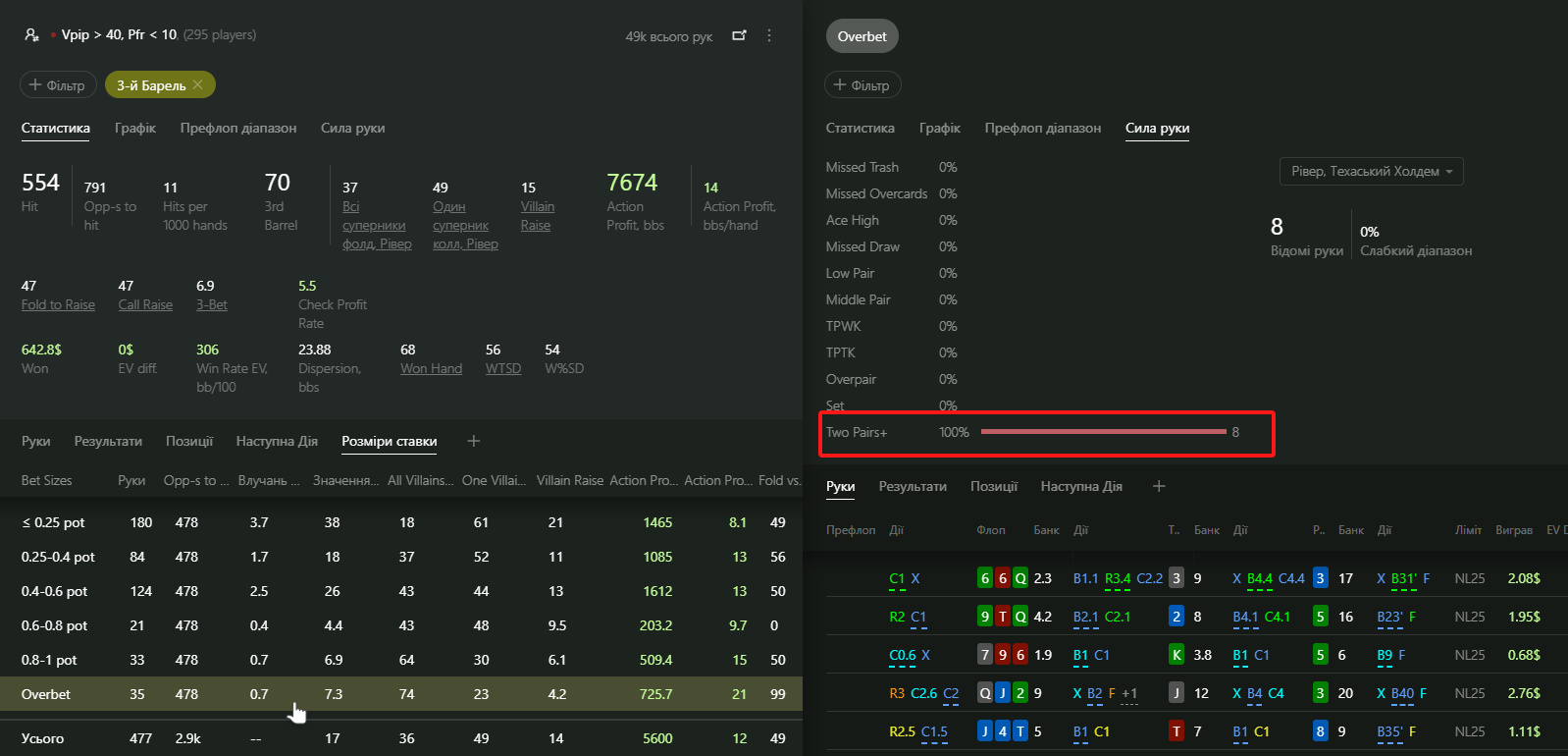Viewport: 1568px width, 756px height.
Task: Click the queen card icon in the 66Q flop
Action: coord(1020,578)
